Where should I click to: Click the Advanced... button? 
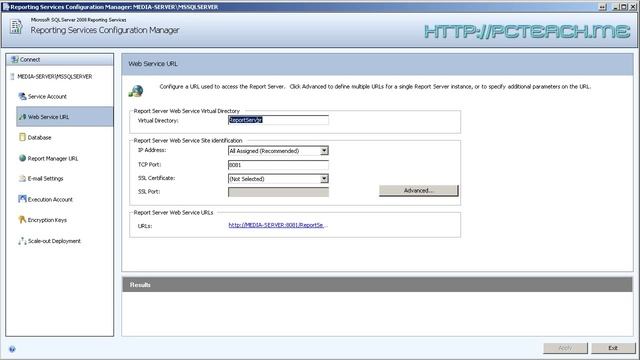click(x=418, y=191)
